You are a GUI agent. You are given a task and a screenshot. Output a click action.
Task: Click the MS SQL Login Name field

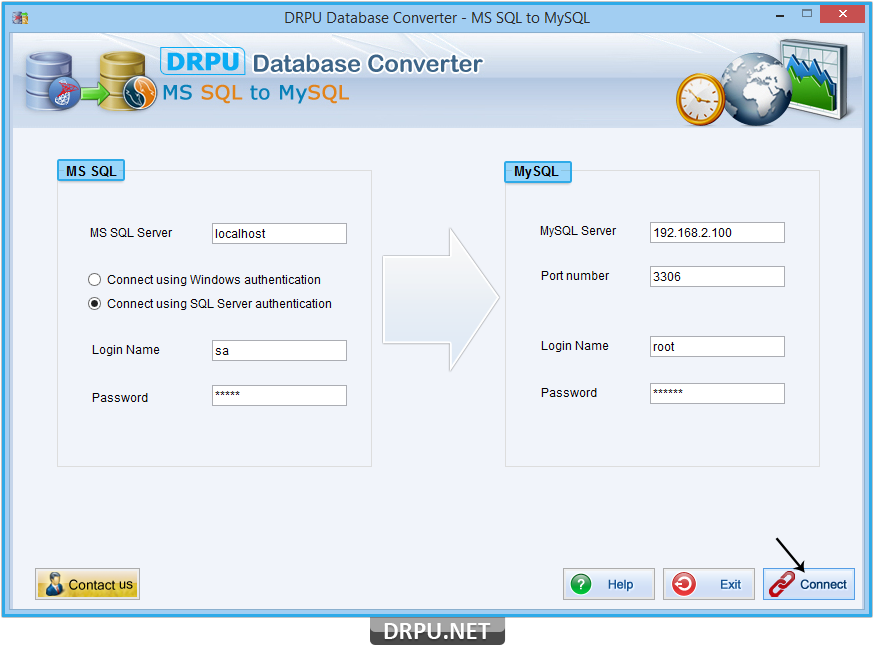pos(279,350)
